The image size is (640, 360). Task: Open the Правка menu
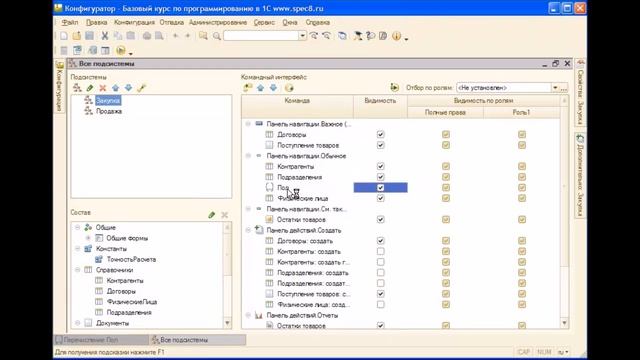pos(96,22)
